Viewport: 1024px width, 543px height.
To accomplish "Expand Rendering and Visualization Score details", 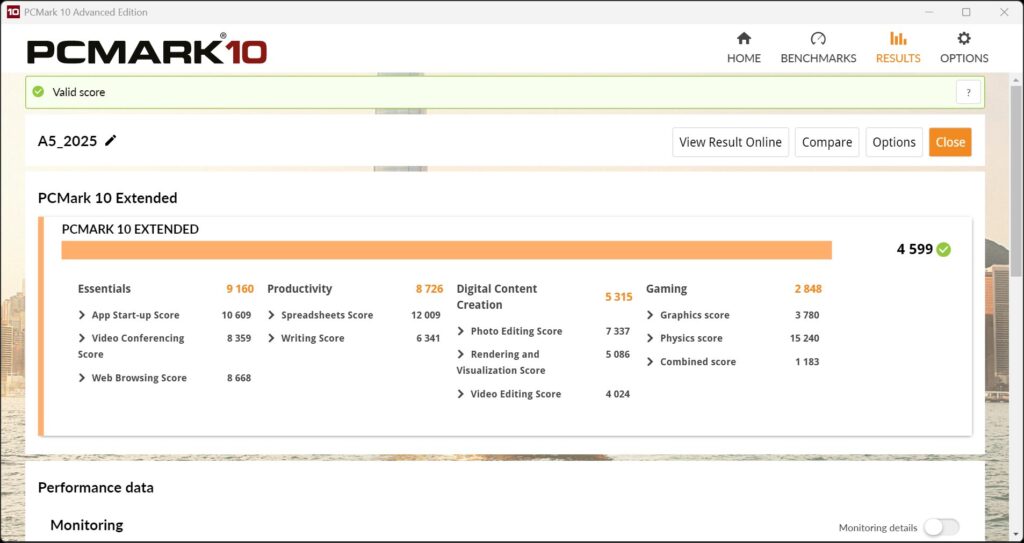I will [460, 354].
